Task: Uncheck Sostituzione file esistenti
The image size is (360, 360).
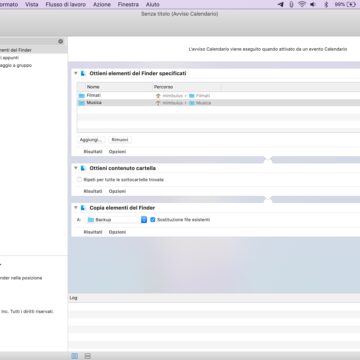Action: click(x=153, y=220)
